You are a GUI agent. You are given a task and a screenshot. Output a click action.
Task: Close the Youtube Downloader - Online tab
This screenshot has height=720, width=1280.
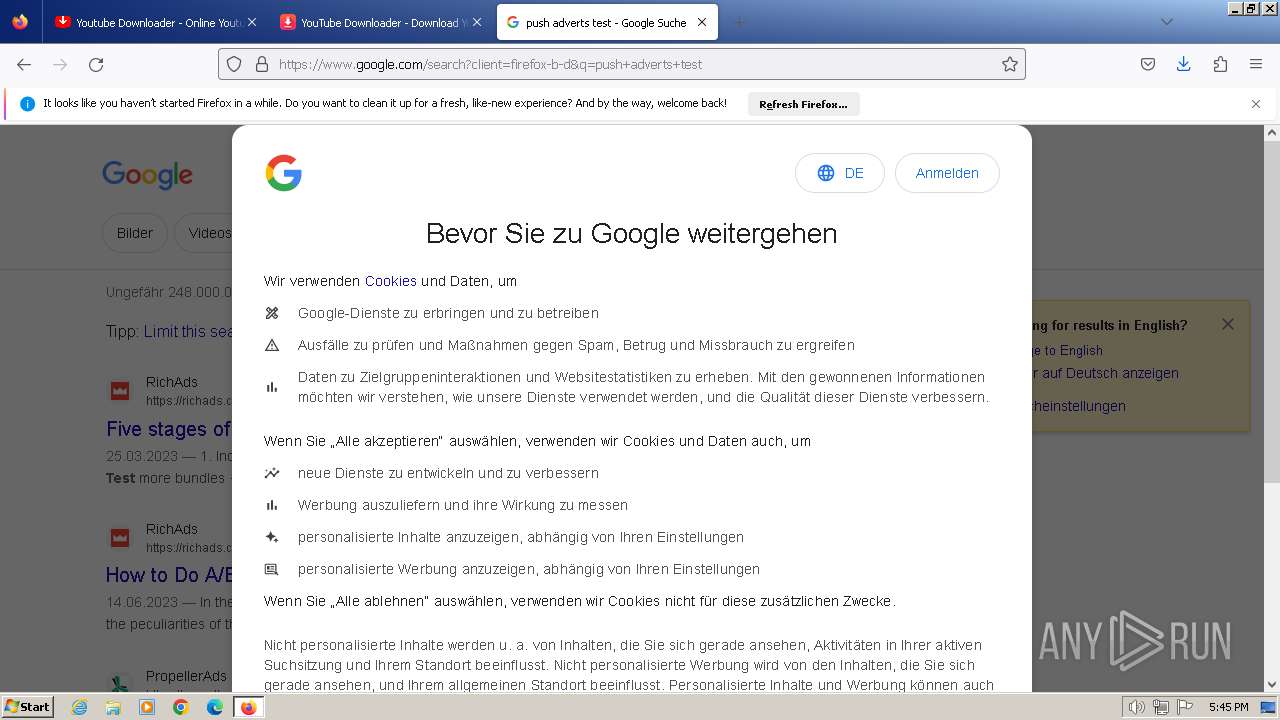252,22
